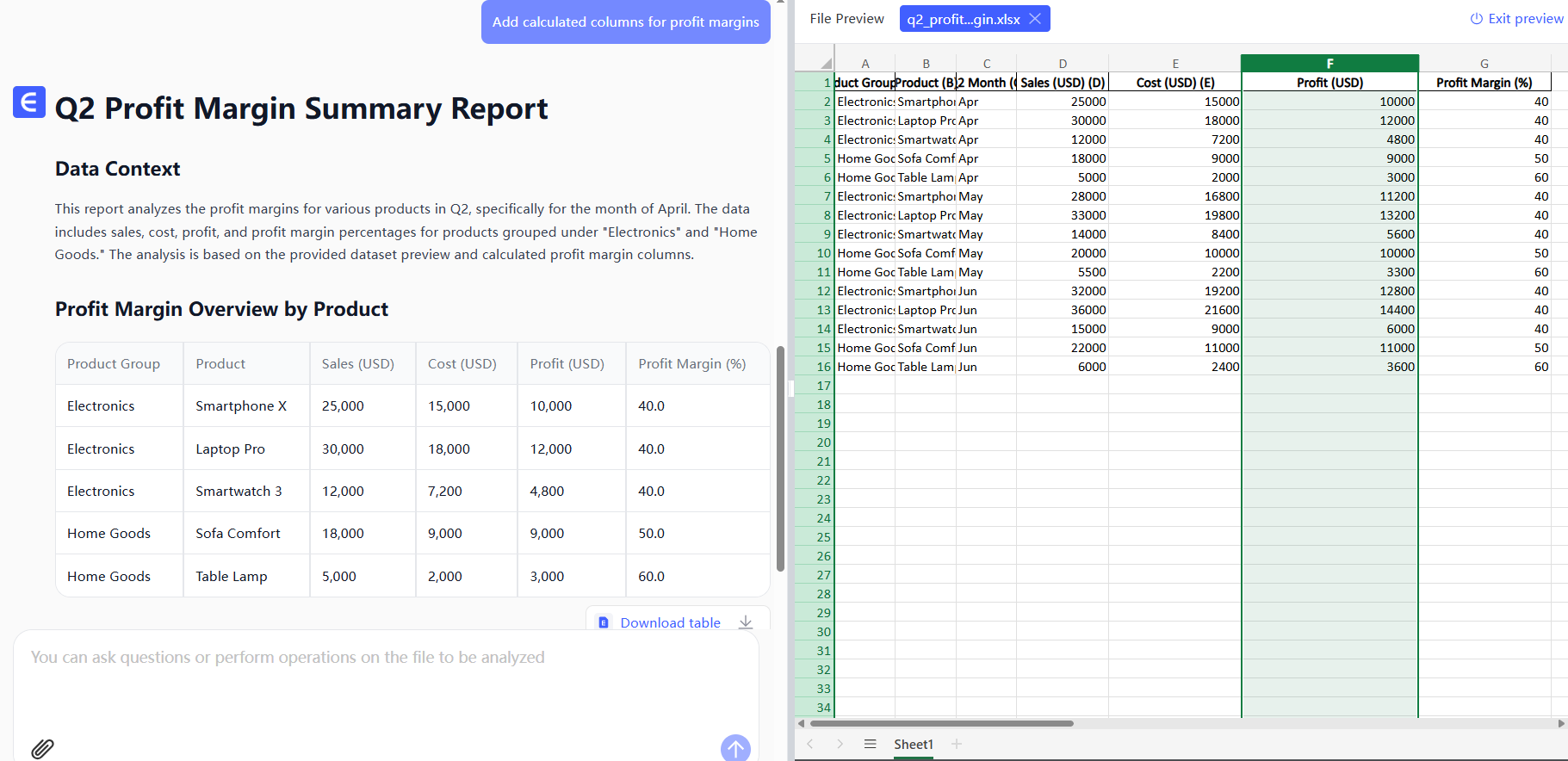Close the q2_profit...gin.xlsx file tab
Viewport: 1568px width, 761px height.
pyautogui.click(x=1035, y=19)
